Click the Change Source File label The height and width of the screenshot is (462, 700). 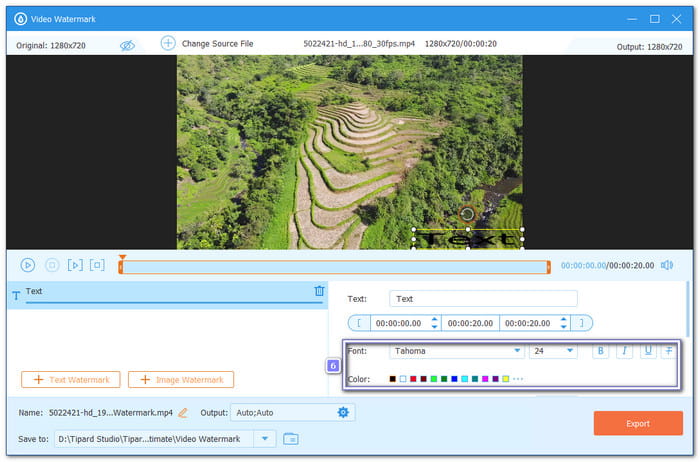(x=217, y=44)
